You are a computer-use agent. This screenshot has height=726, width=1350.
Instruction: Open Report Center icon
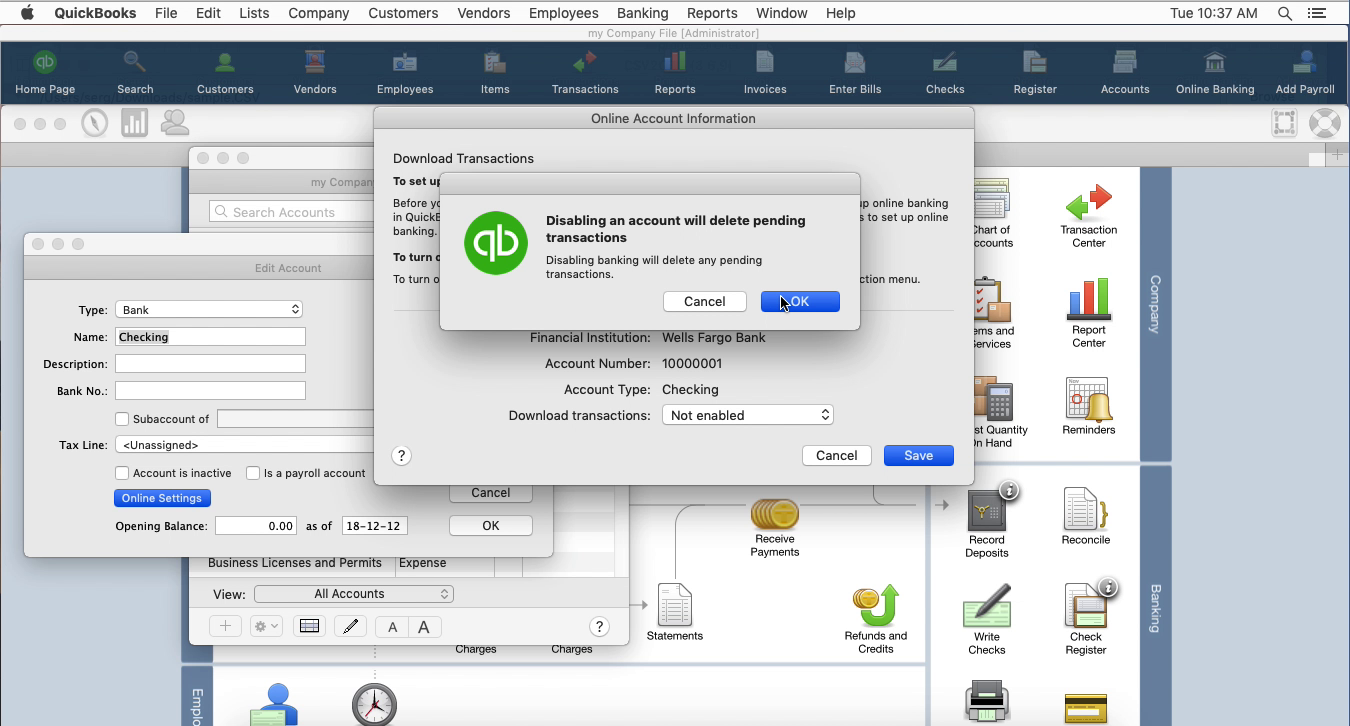[x=1089, y=313]
